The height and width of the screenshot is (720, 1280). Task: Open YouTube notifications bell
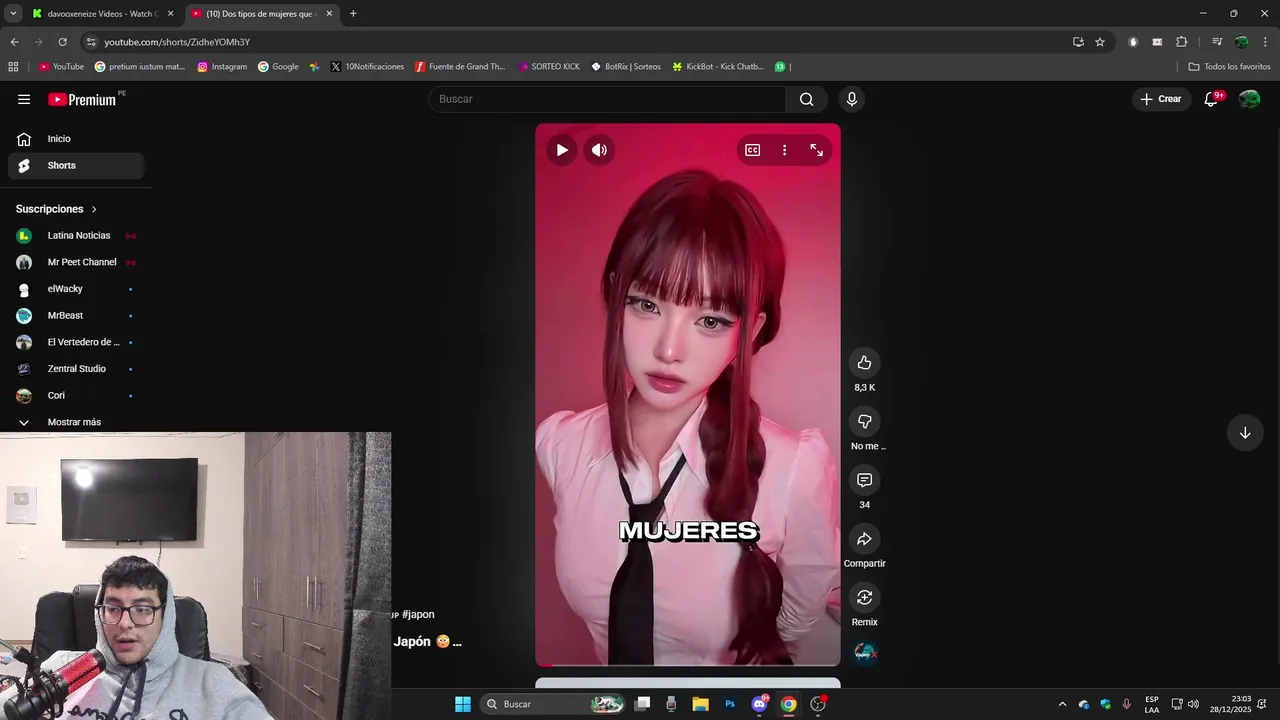point(1212,99)
